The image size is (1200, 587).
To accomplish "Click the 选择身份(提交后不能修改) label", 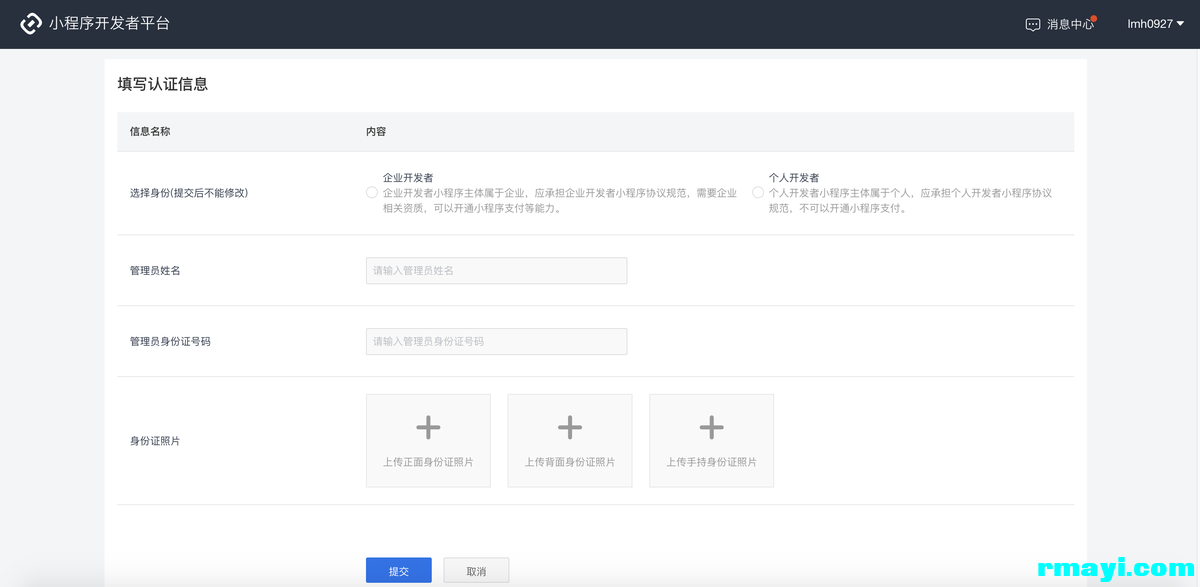I will [188, 192].
